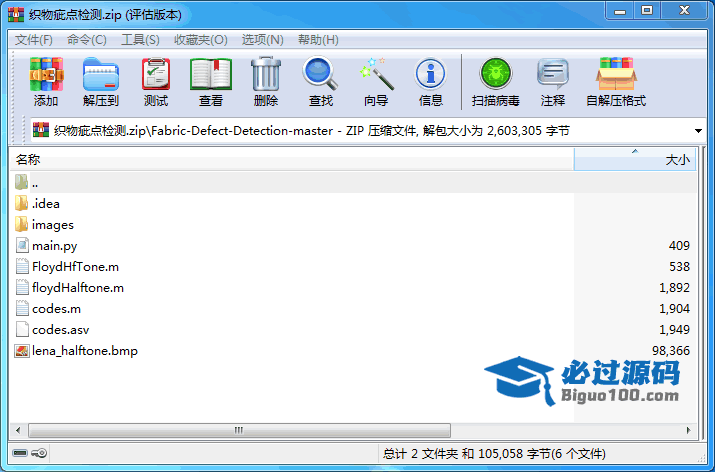Open the File (文件) menu

33,40
